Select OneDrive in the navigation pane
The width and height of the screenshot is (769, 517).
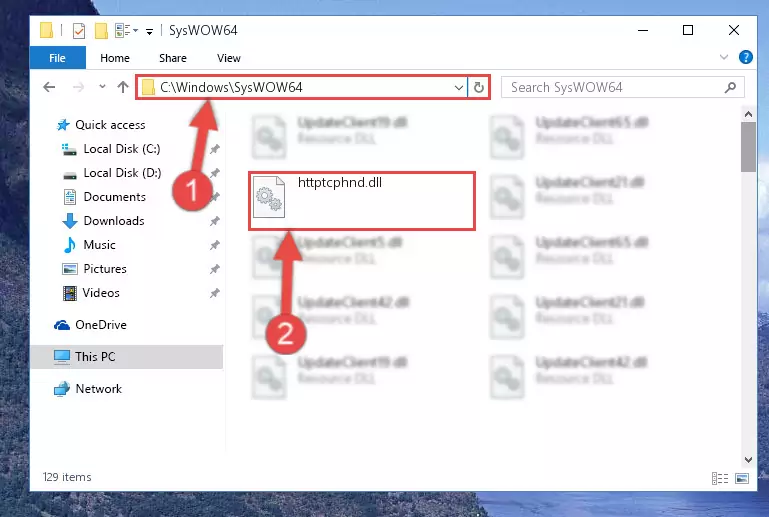coord(90,325)
